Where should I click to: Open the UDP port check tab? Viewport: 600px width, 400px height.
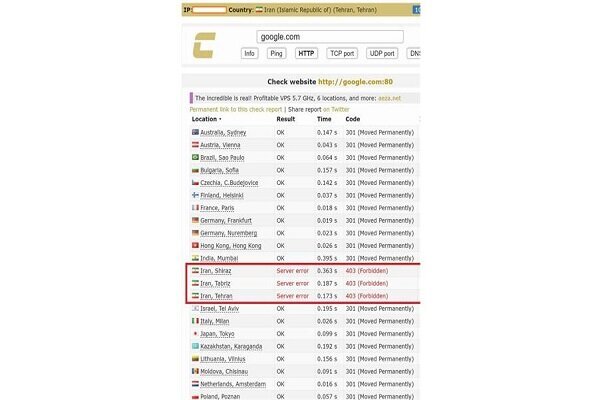click(382, 54)
